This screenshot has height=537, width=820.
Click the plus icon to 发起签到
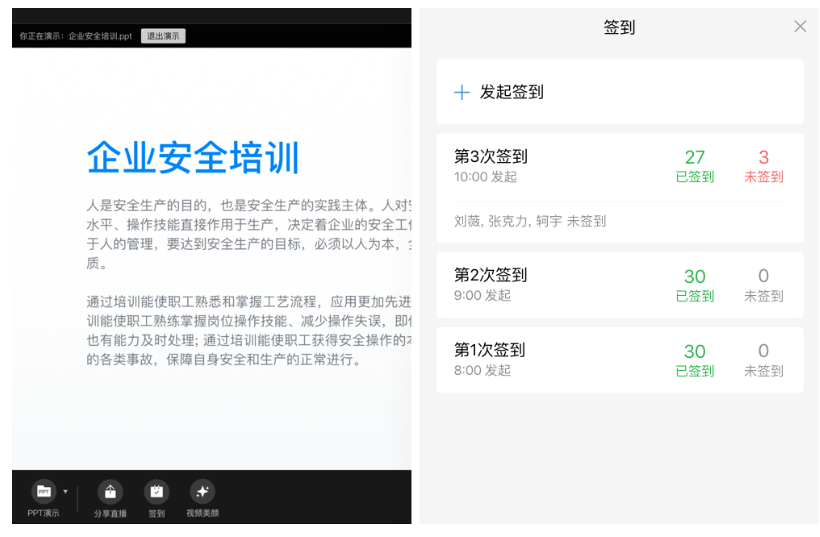coord(461,92)
